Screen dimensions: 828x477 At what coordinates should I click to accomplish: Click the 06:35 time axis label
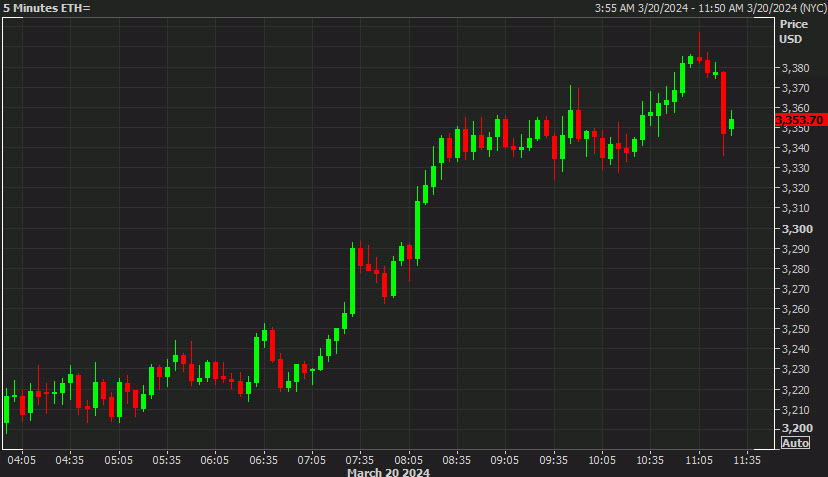[x=263, y=461]
